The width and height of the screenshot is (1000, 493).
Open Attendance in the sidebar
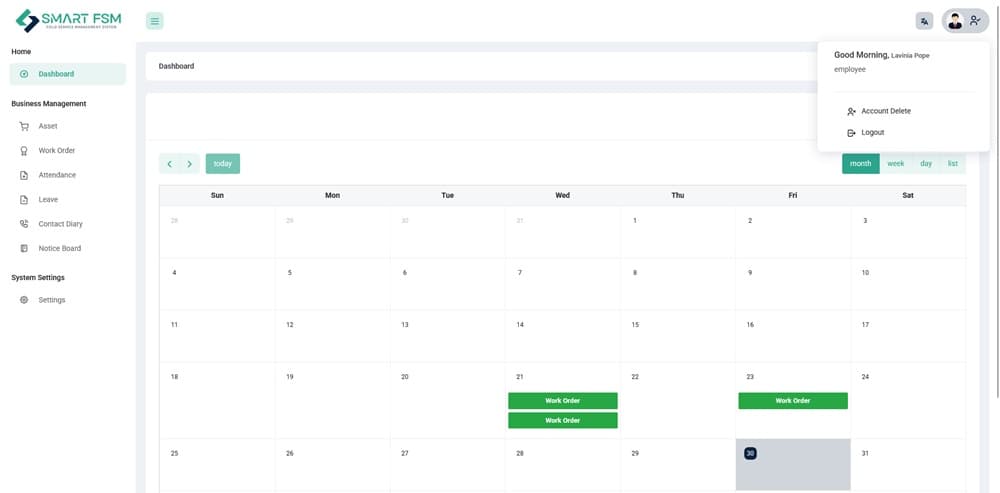click(x=57, y=175)
